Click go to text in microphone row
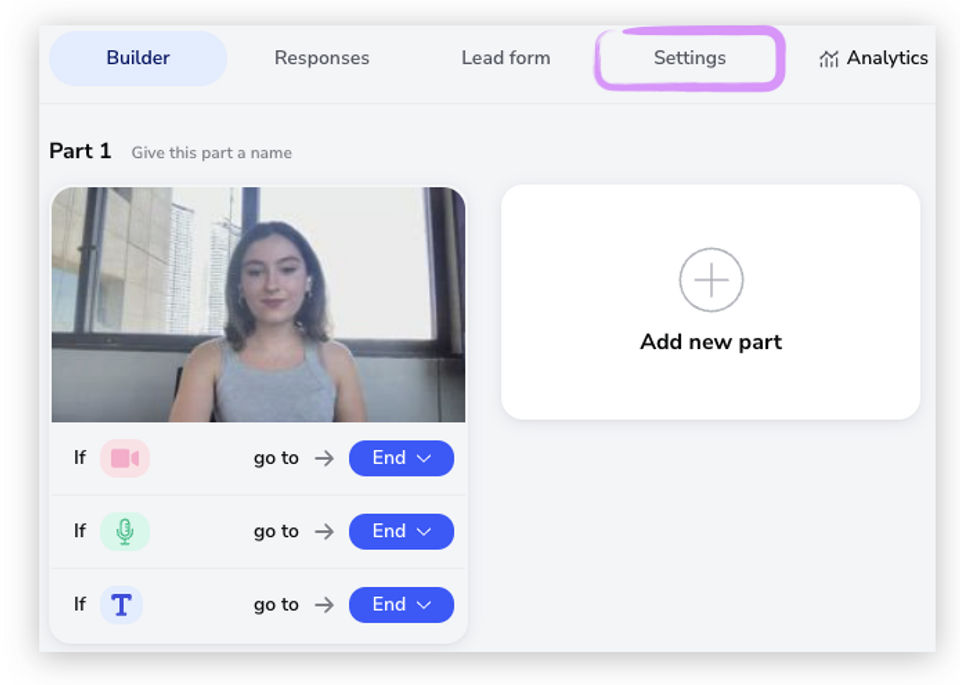 pyautogui.click(x=276, y=531)
